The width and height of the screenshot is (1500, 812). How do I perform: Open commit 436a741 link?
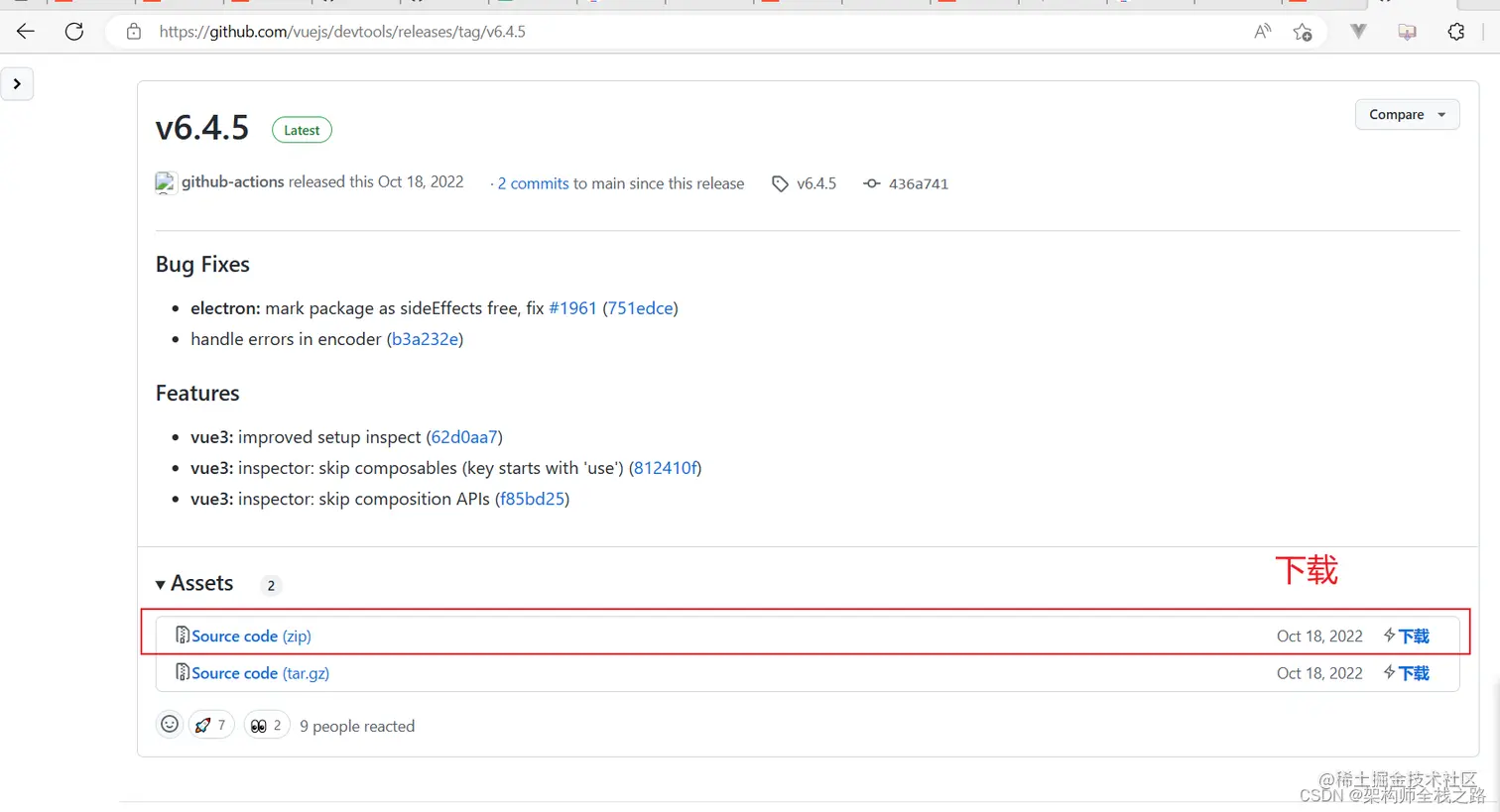pyautogui.click(x=919, y=183)
